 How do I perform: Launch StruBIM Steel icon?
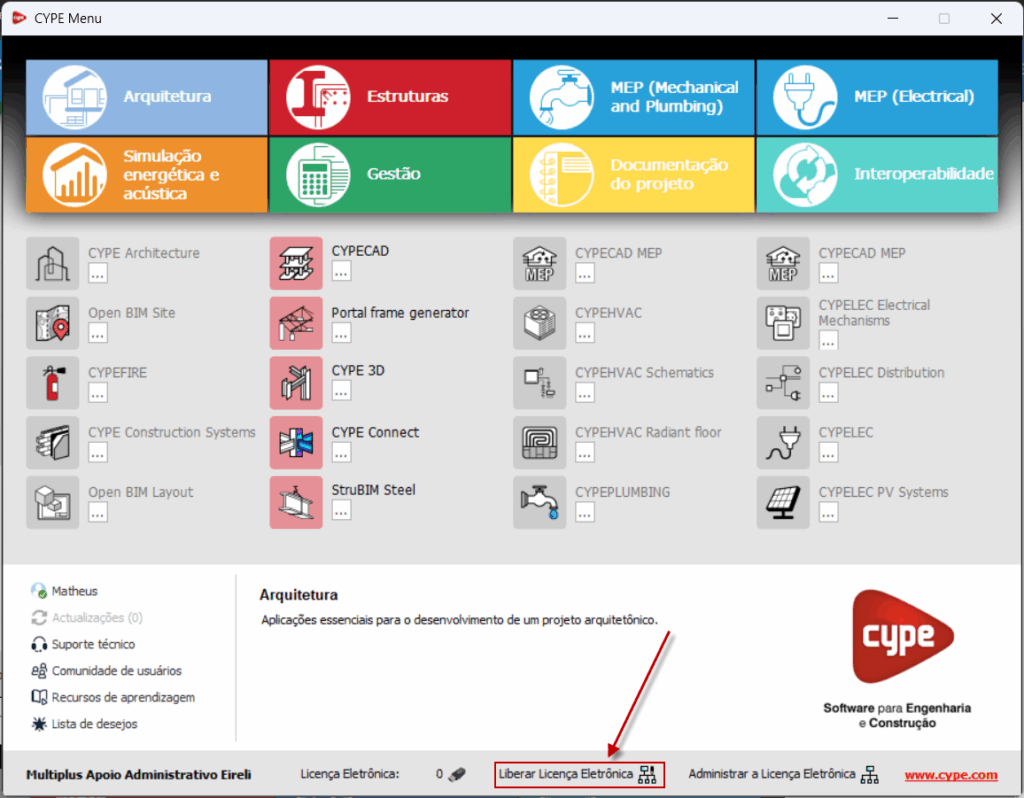pos(296,502)
